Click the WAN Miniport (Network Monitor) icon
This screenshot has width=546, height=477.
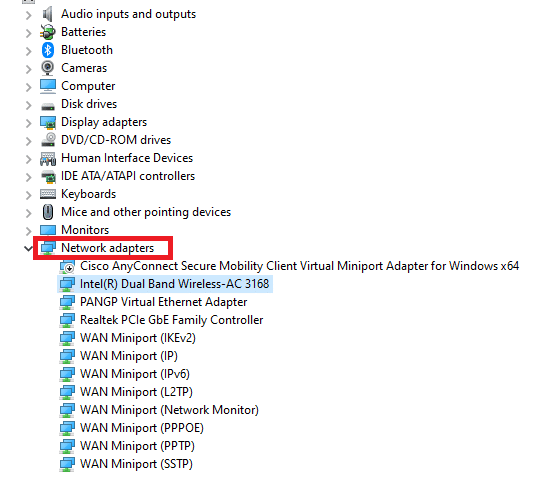pos(67,410)
